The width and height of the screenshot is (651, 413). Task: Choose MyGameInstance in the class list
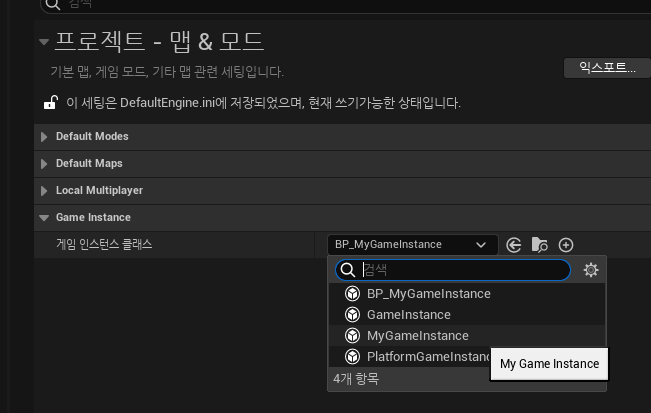click(467, 335)
